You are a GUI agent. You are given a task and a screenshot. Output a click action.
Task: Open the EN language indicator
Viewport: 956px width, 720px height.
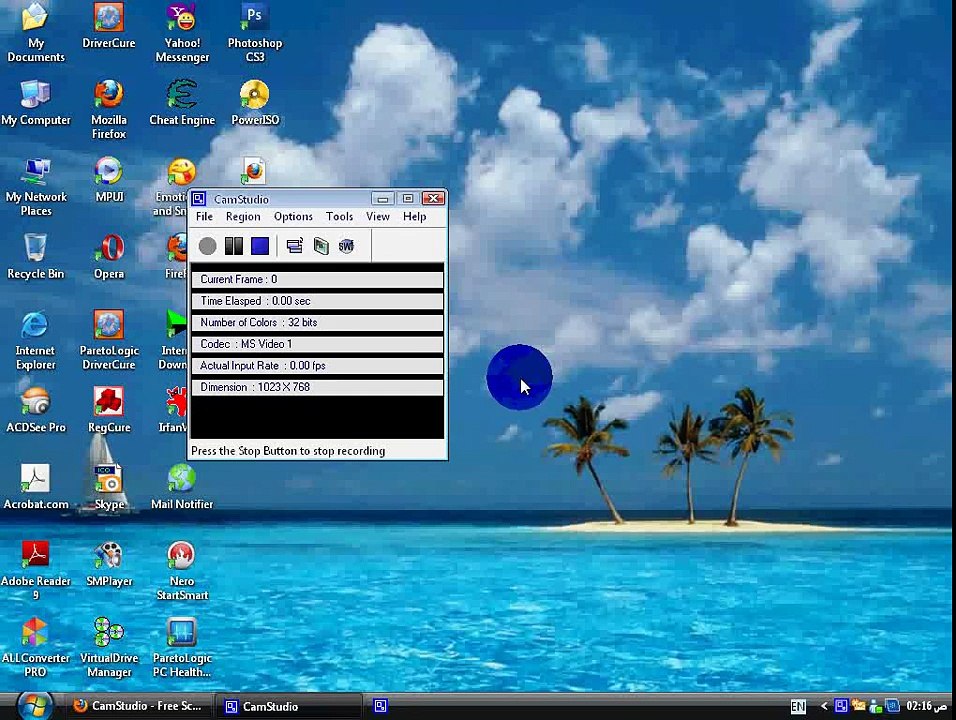pos(797,707)
